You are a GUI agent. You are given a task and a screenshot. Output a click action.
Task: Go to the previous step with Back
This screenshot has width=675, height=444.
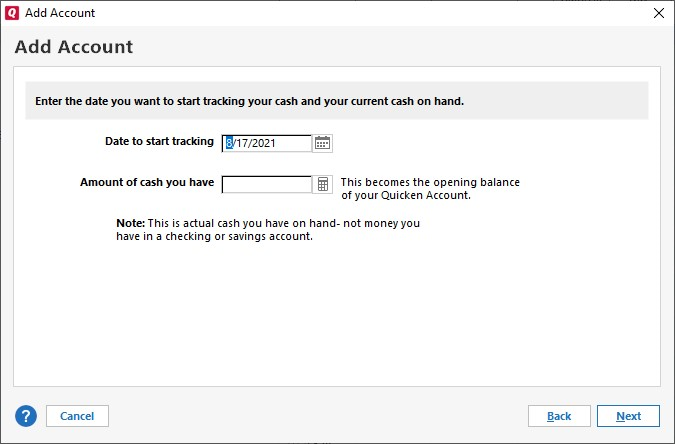click(559, 416)
